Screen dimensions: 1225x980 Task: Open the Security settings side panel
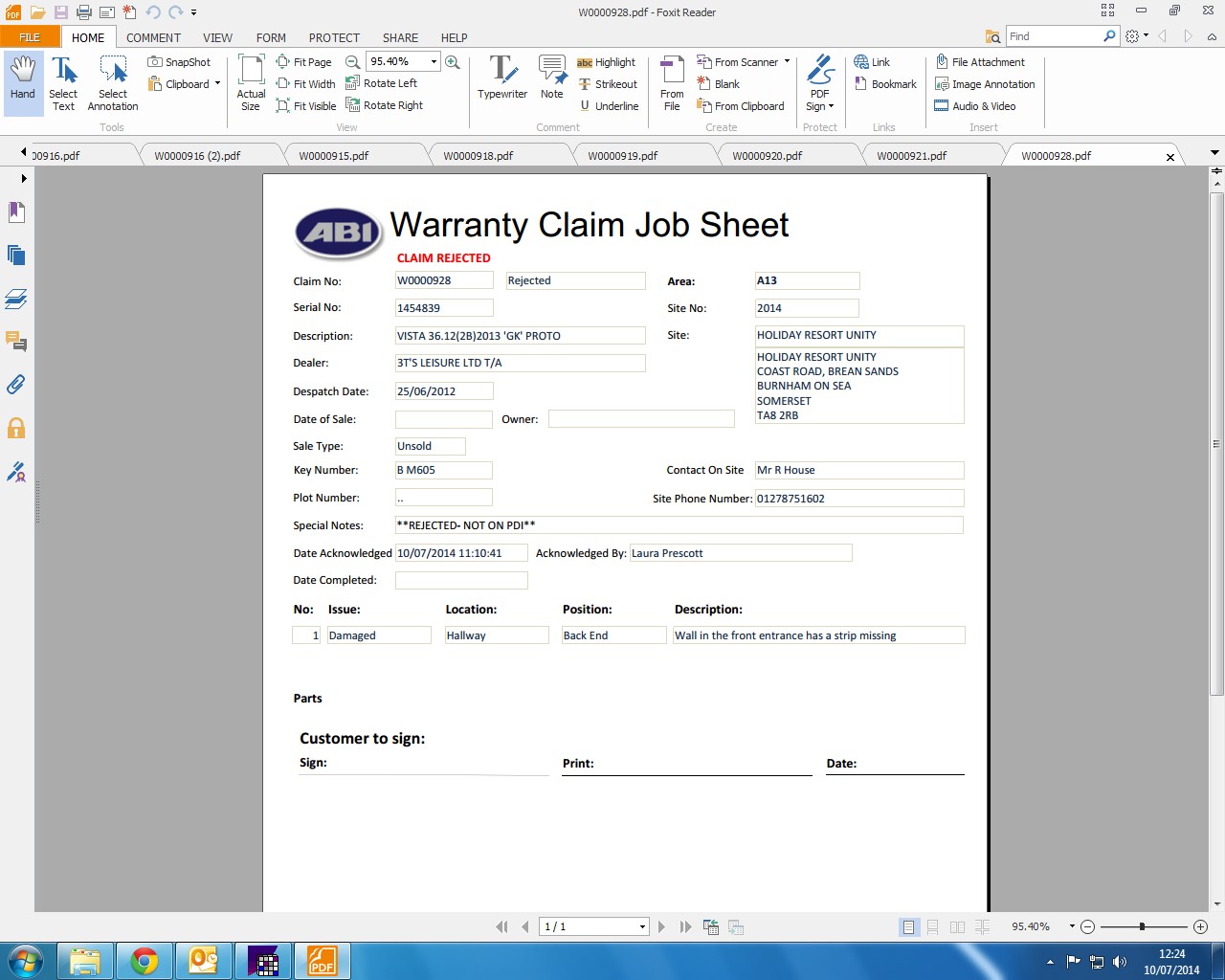point(16,428)
